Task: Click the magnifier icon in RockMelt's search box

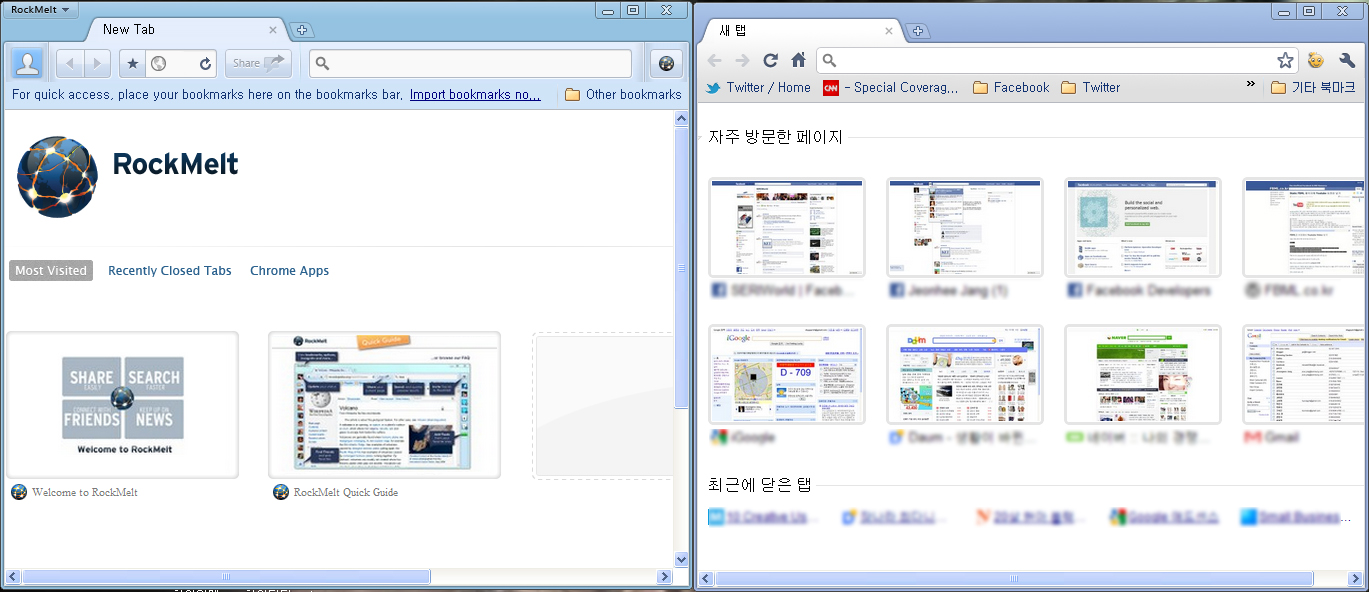Action: pyautogui.click(x=322, y=64)
